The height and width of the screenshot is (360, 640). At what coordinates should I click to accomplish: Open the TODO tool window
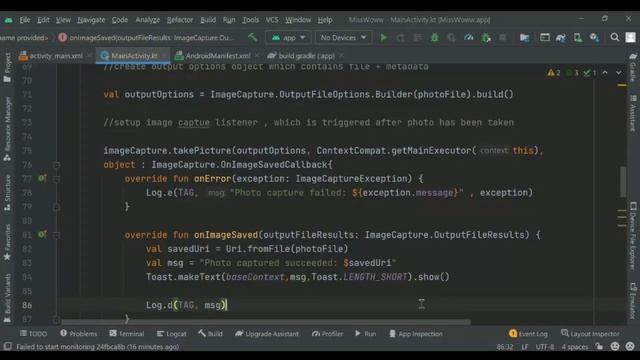click(x=33, y=333)
